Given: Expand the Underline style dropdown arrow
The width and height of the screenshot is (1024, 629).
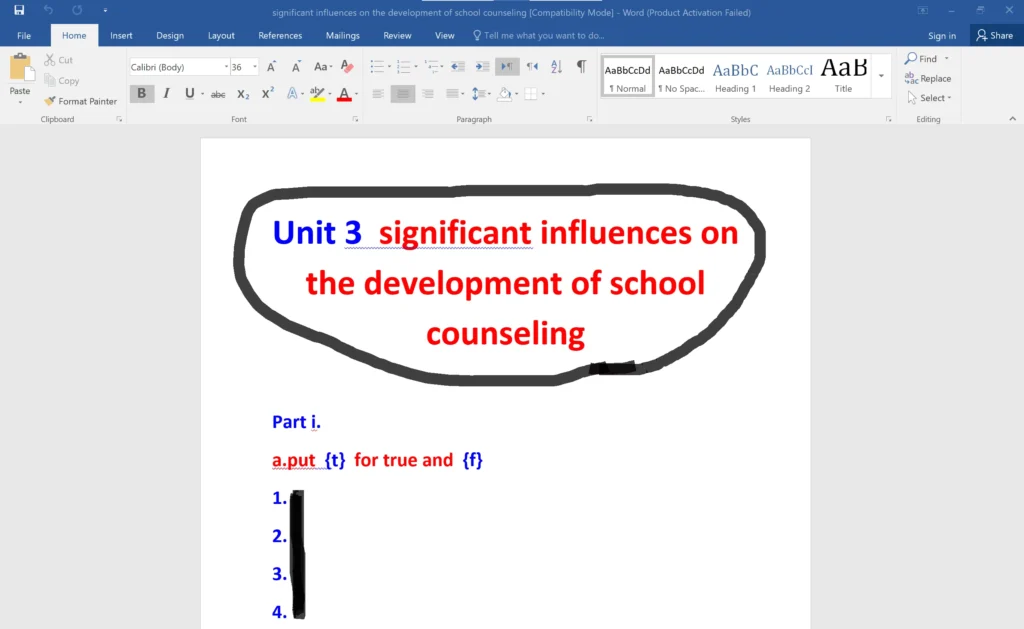Looking at the screenshot, I should [201, 94].
